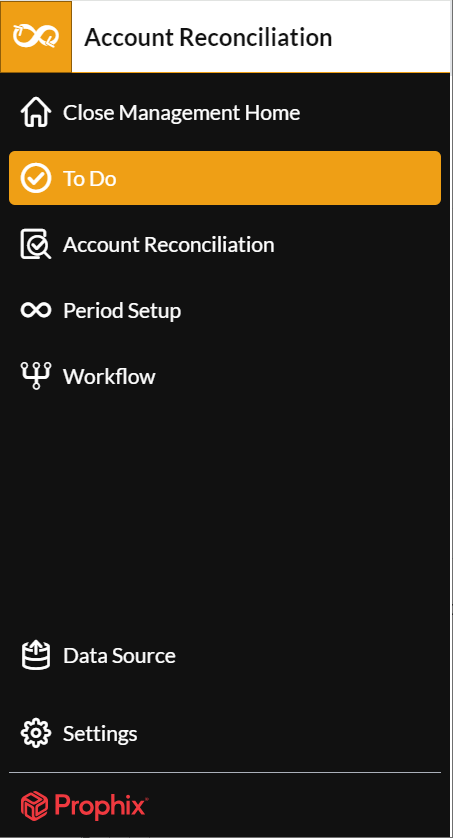This screenshot has height=838, width=453.
Task: Go to Period Setup
Action: coord(122,311)
